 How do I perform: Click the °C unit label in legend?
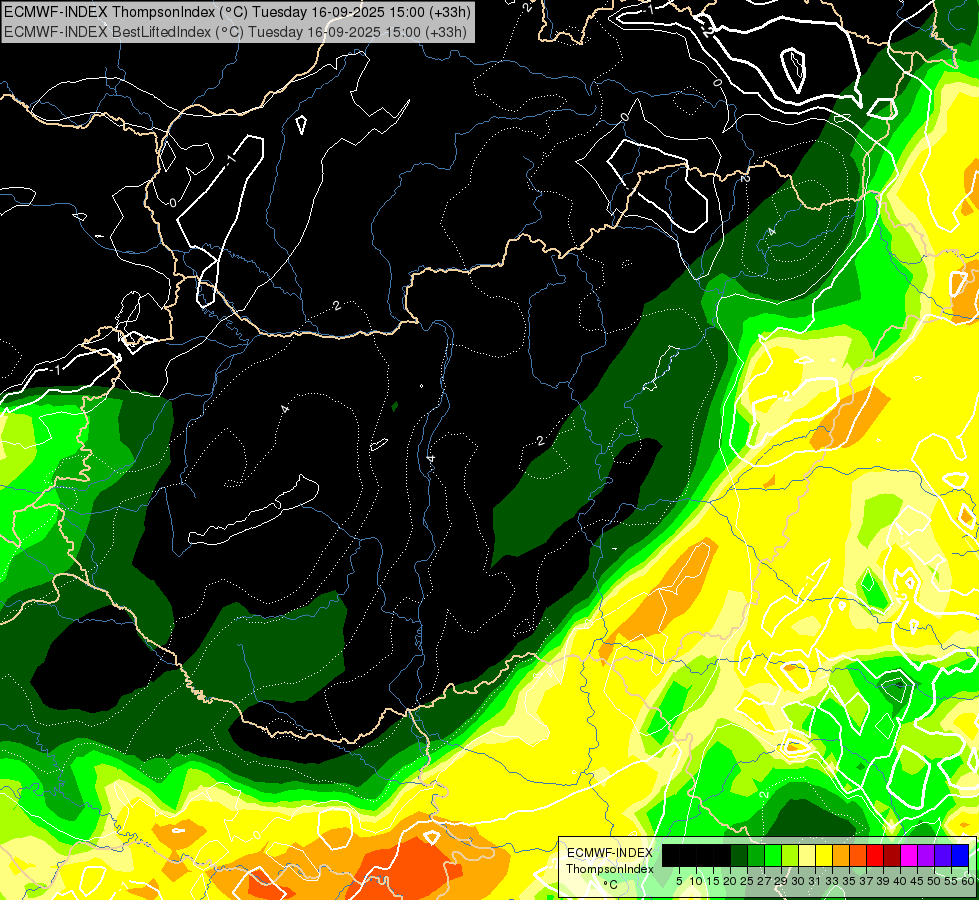pyautogui.click(x=611, y=885)
